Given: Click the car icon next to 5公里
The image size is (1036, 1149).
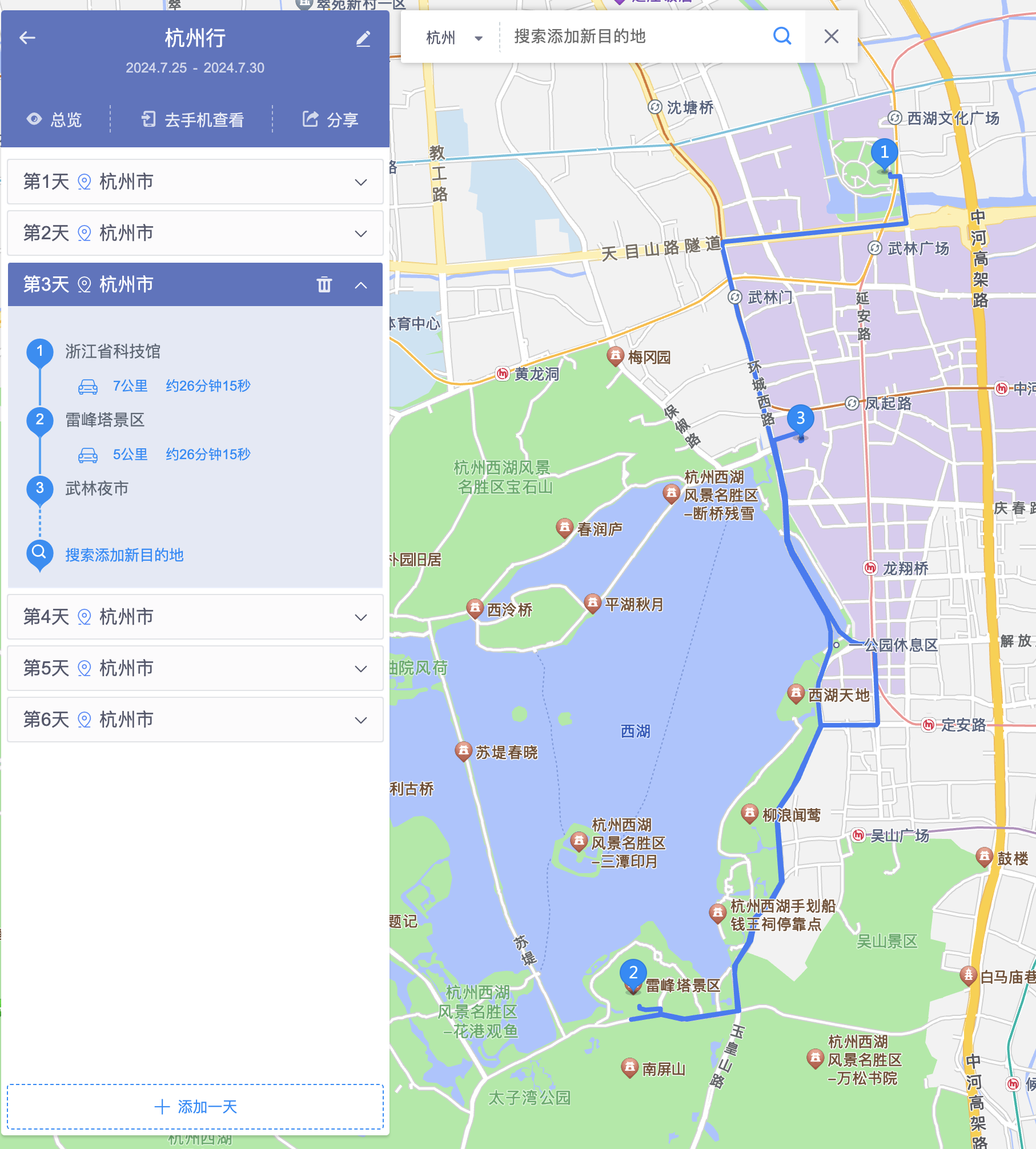Looking at the screenshot, I should (x=88, y=455).
